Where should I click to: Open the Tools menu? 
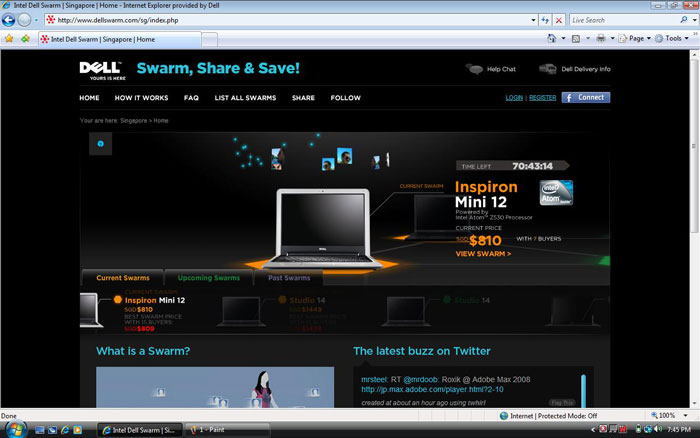tap(672, 38)
